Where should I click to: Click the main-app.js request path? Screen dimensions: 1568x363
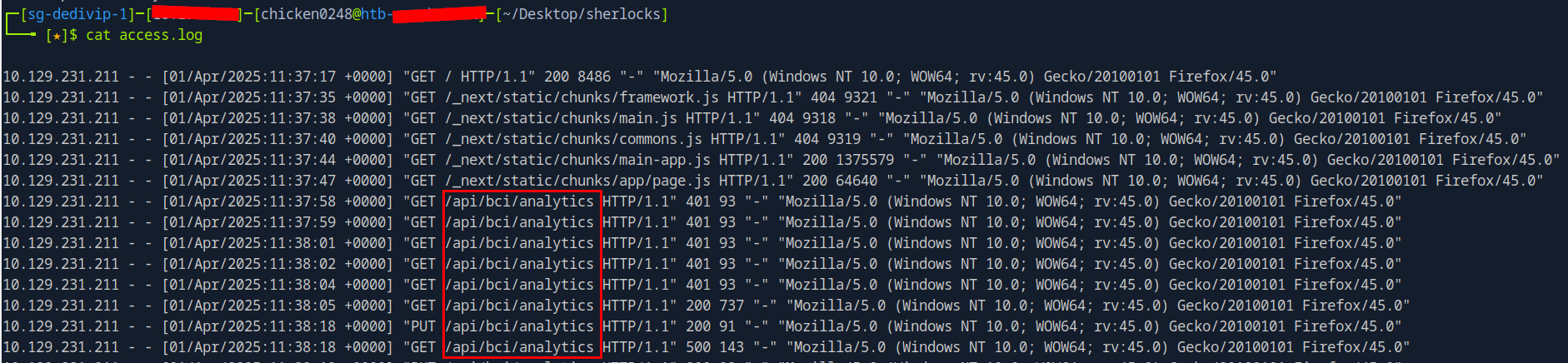pos(577,160)
